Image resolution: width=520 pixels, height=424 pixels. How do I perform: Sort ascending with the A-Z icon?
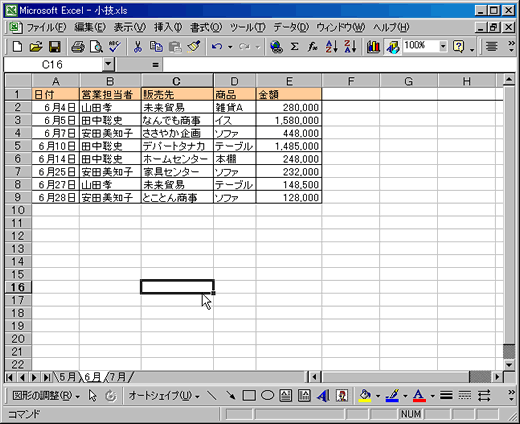click(x=332, y=47)
